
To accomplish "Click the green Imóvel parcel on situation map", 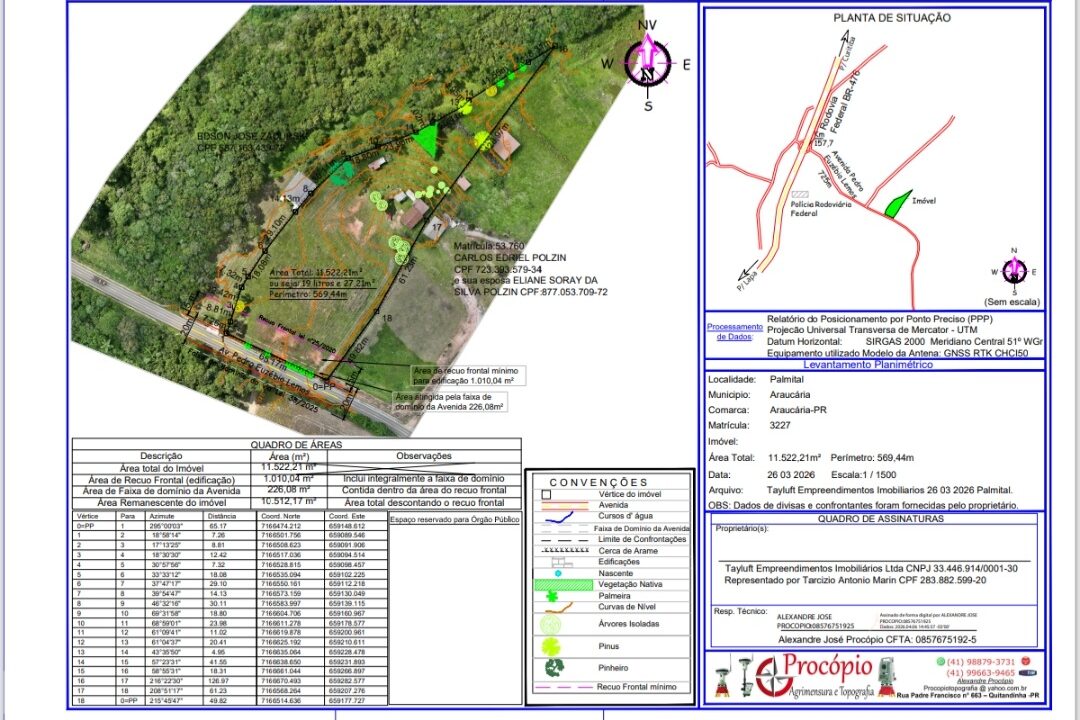I will pyautogui.click(x=897, y=205).
